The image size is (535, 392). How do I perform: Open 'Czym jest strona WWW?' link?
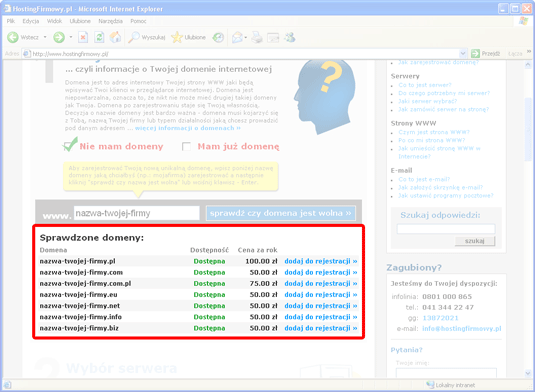[434, 132]
